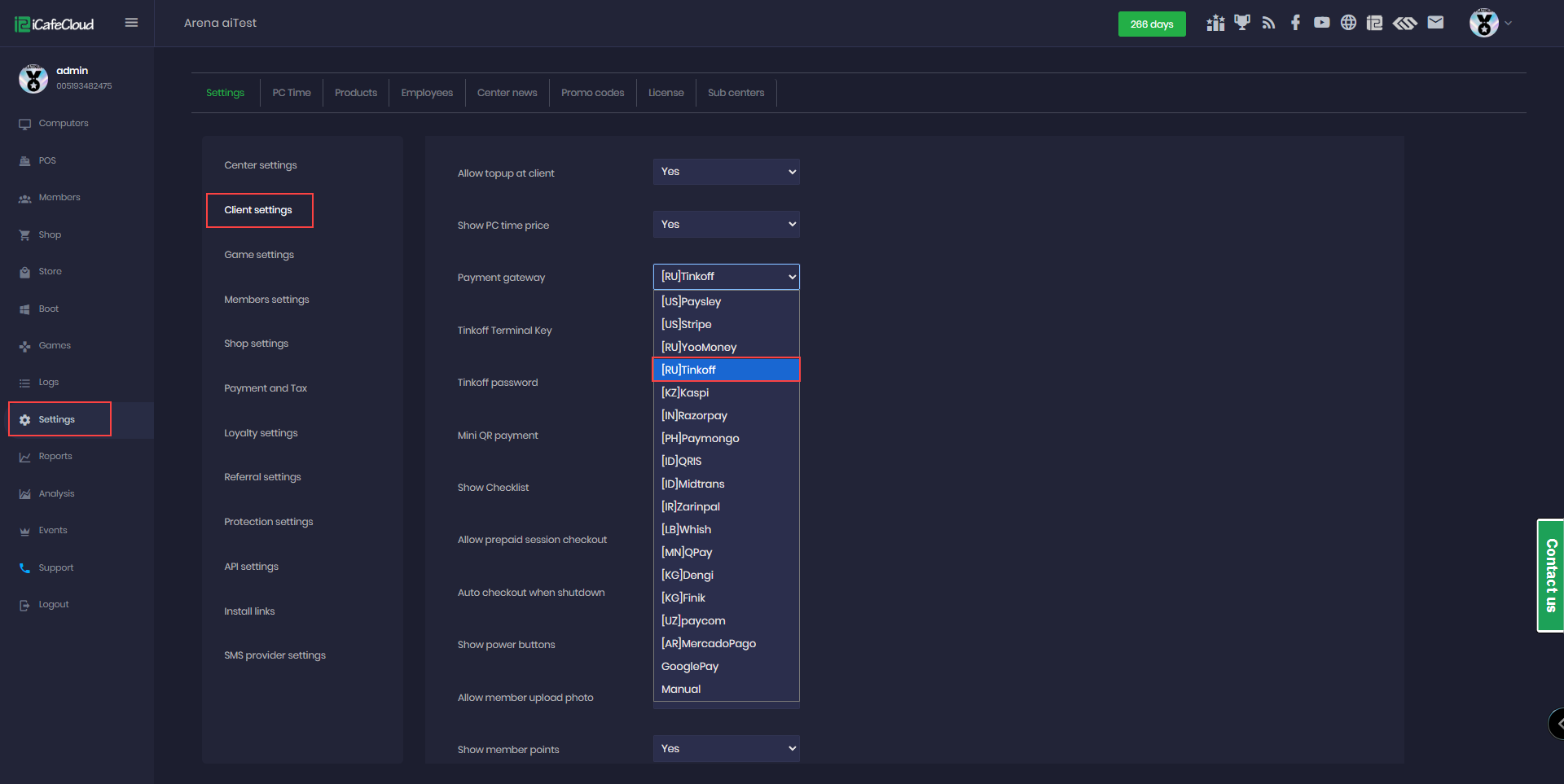
Task: Expand the Show member points dropdown
Action: click(x=726, y=749)
